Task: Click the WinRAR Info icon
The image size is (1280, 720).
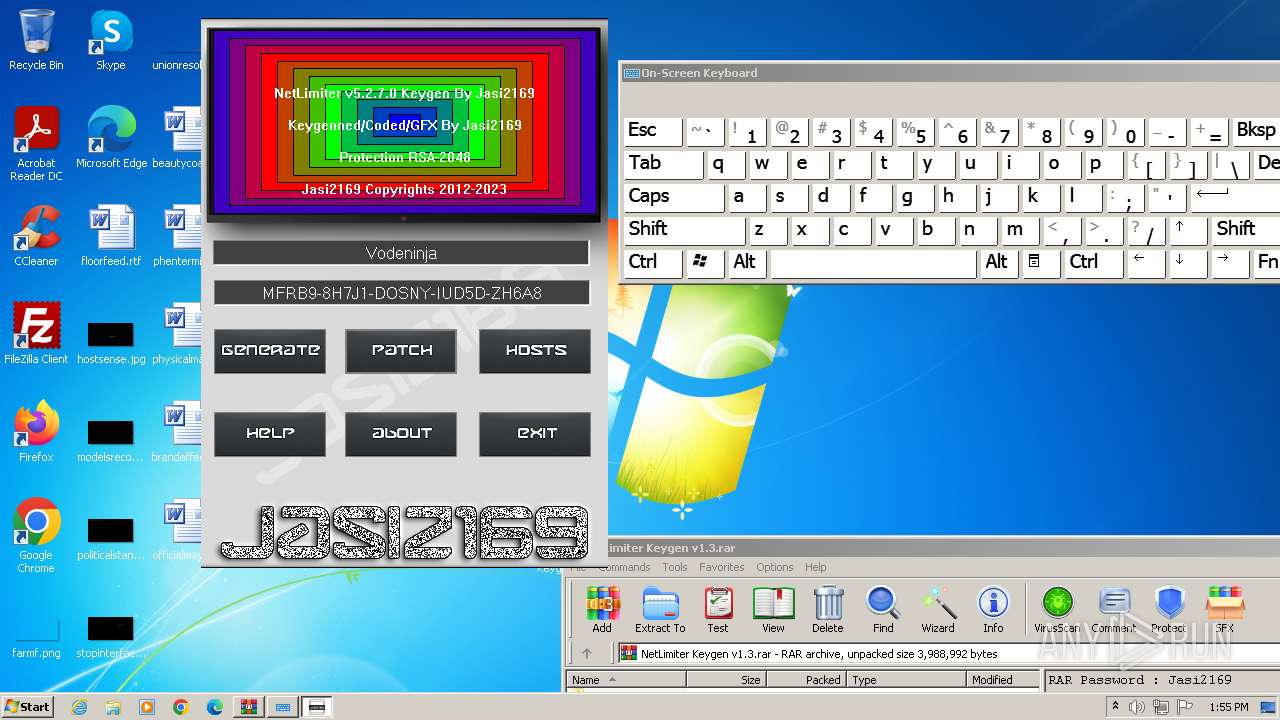Action: (993, 610)
